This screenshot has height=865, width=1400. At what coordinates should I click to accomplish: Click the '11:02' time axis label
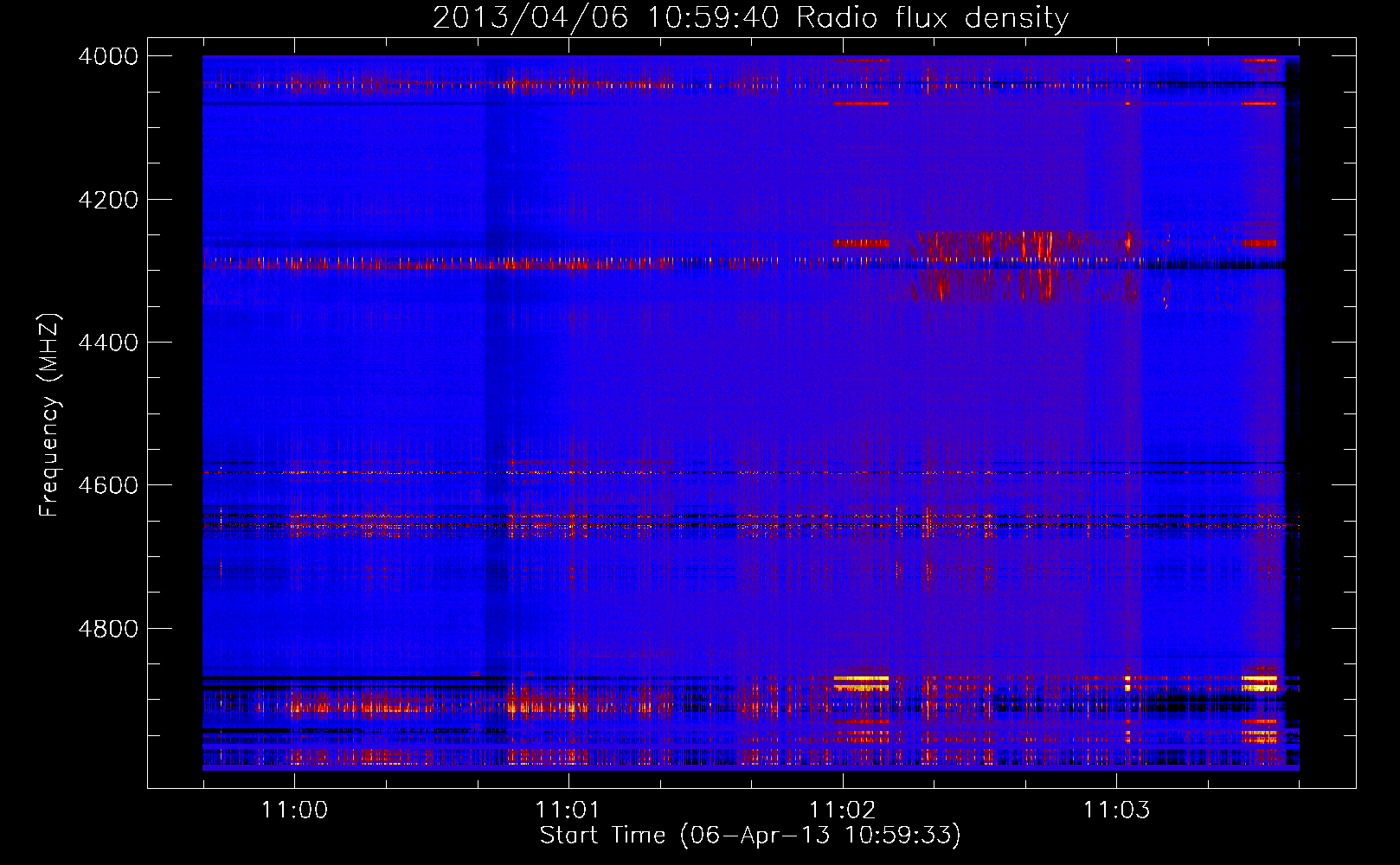coord(842,810)
